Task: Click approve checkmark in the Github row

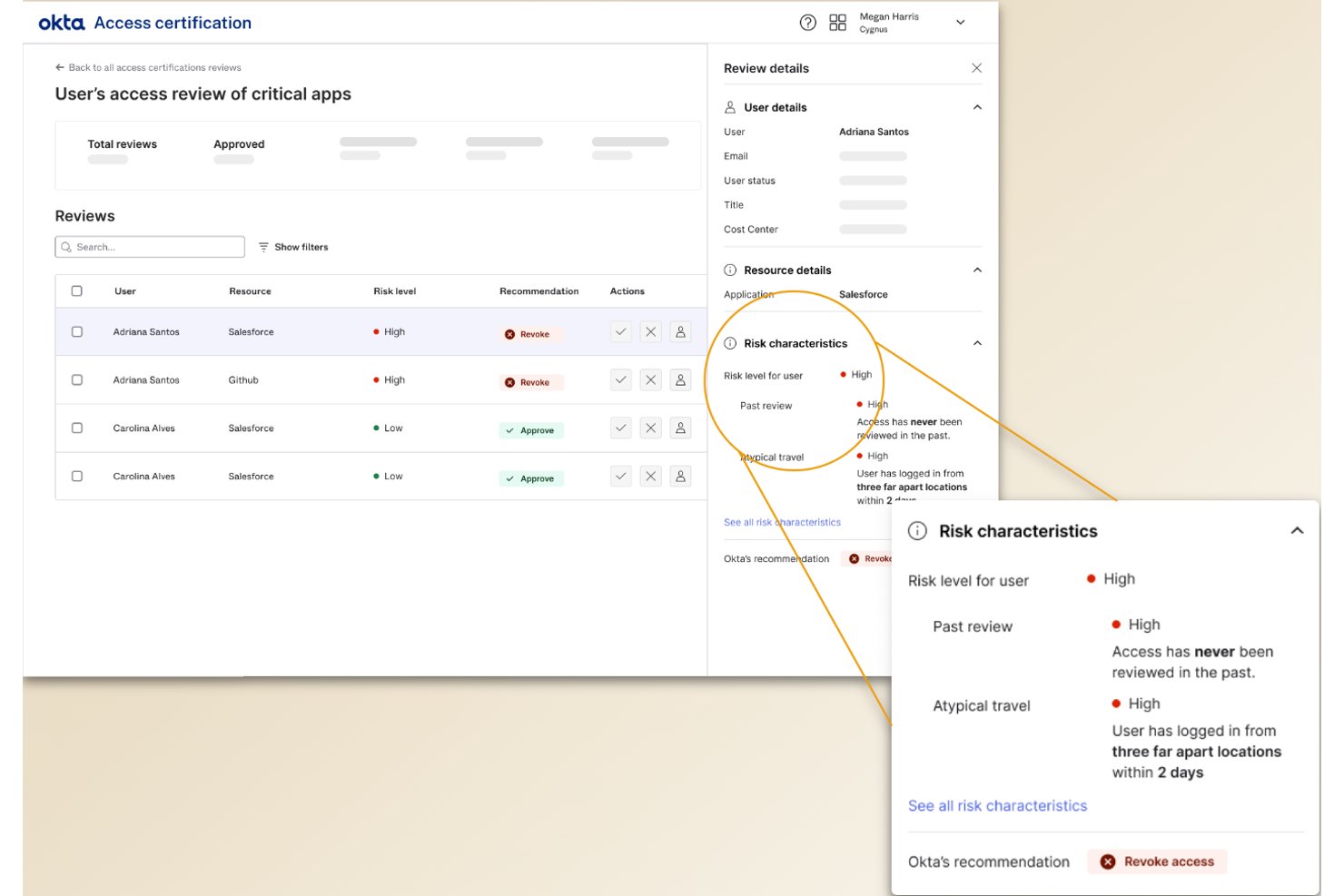Action: 621,380
